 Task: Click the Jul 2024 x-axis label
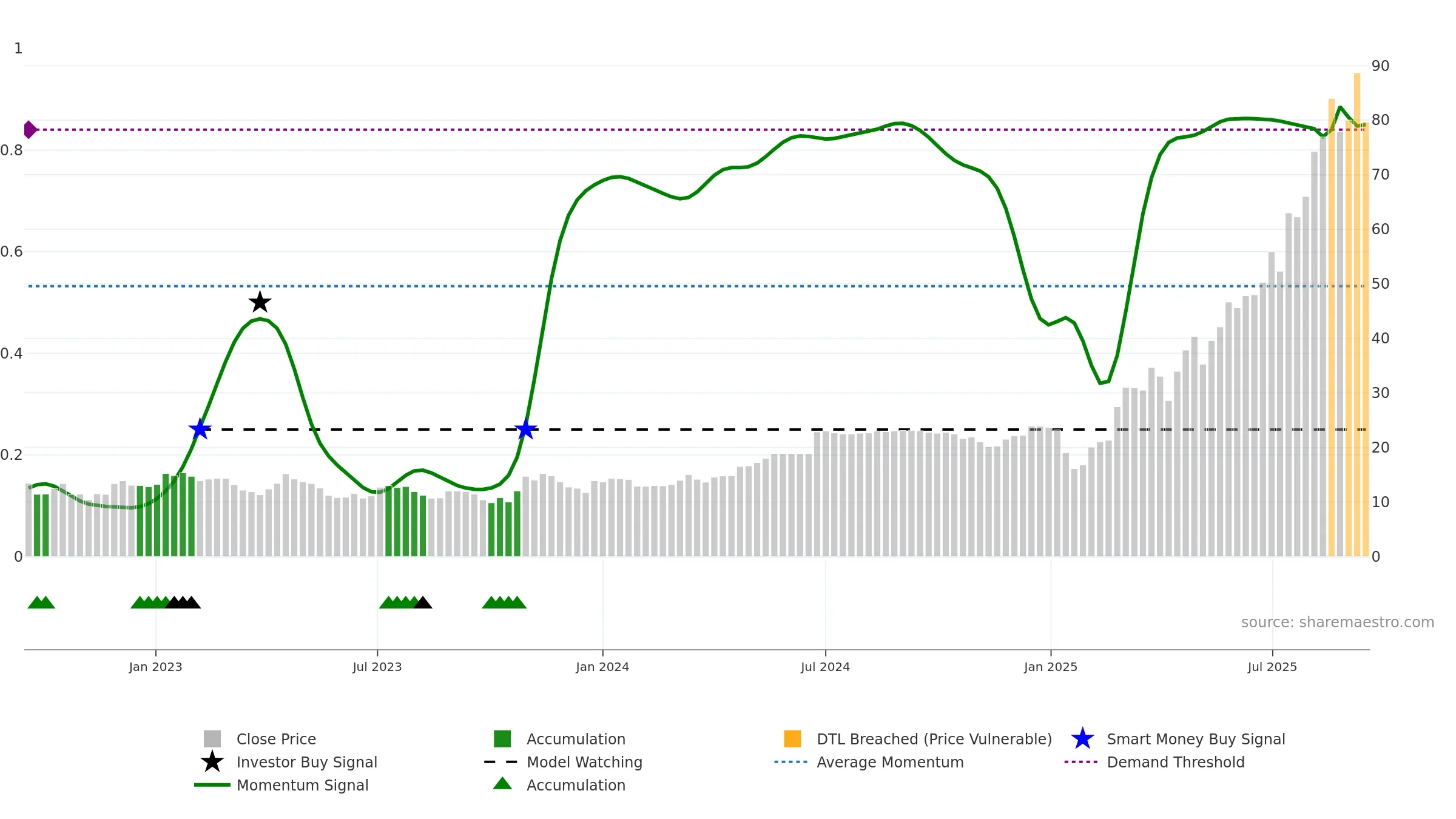[825, 667]
